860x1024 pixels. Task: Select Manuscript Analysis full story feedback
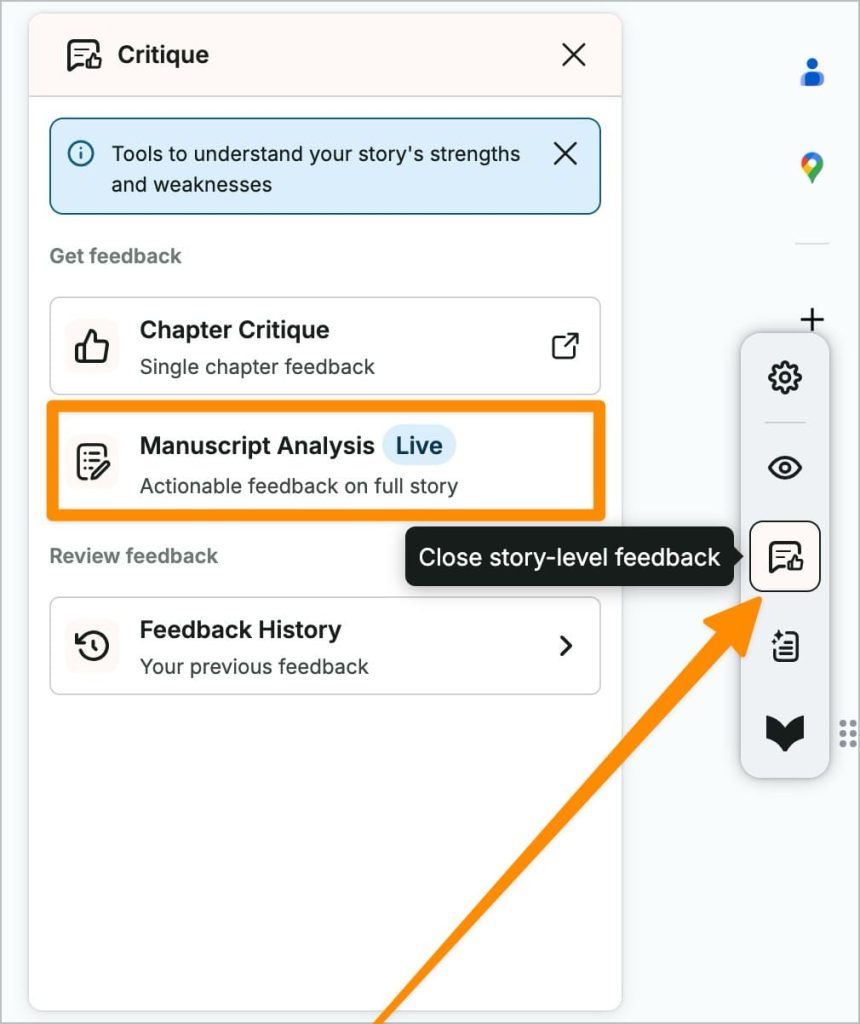[325, 462]
